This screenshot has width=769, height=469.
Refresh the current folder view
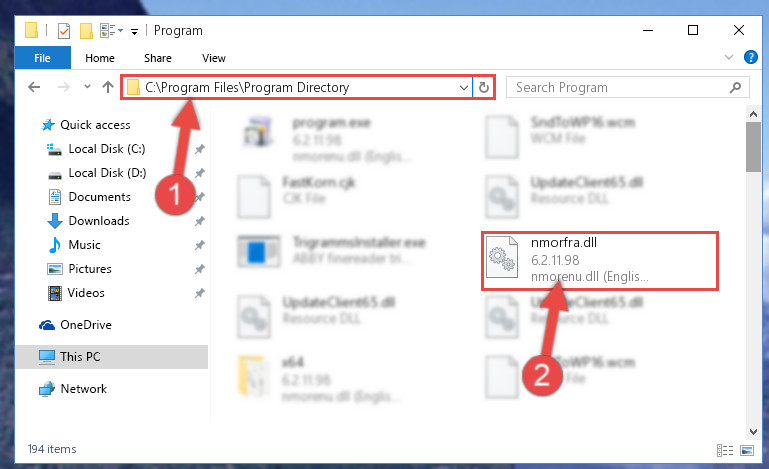tap(484, 87)
